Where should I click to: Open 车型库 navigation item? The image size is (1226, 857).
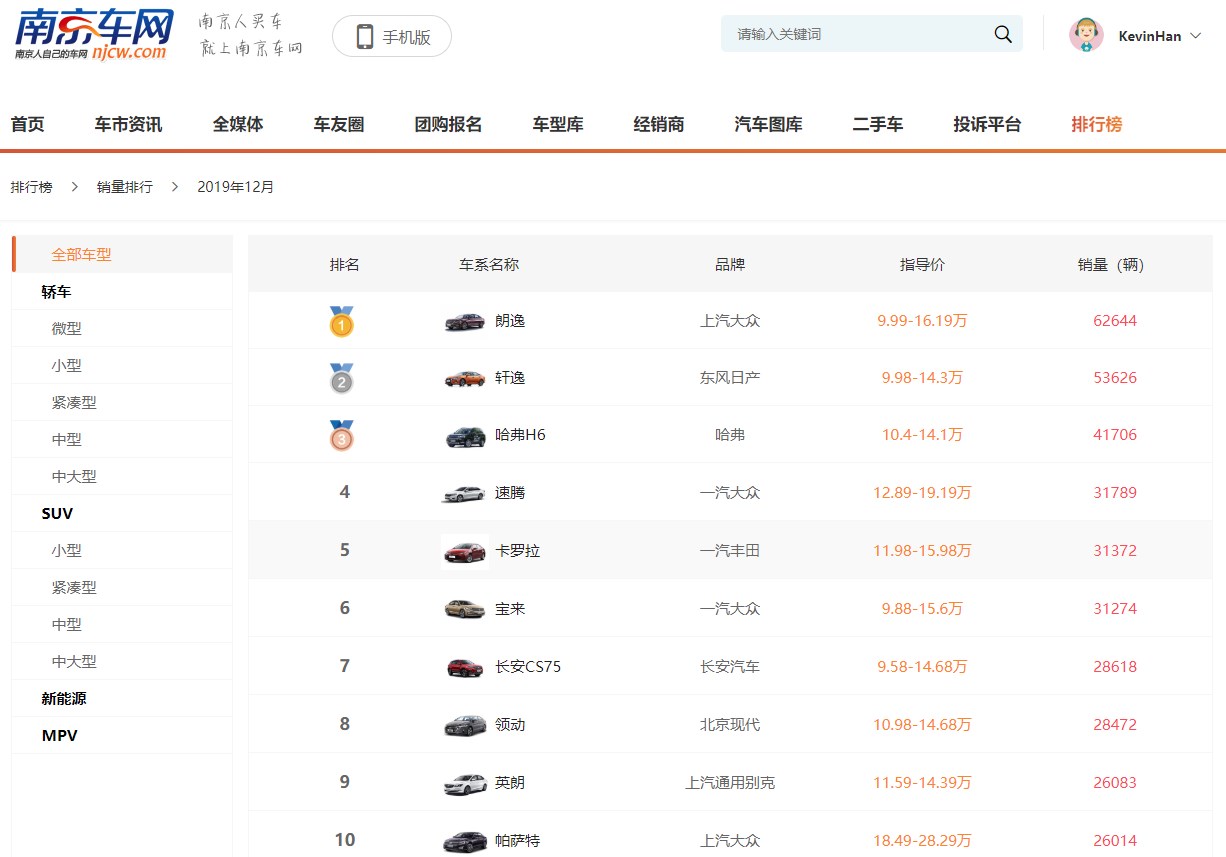coord(558,125)
